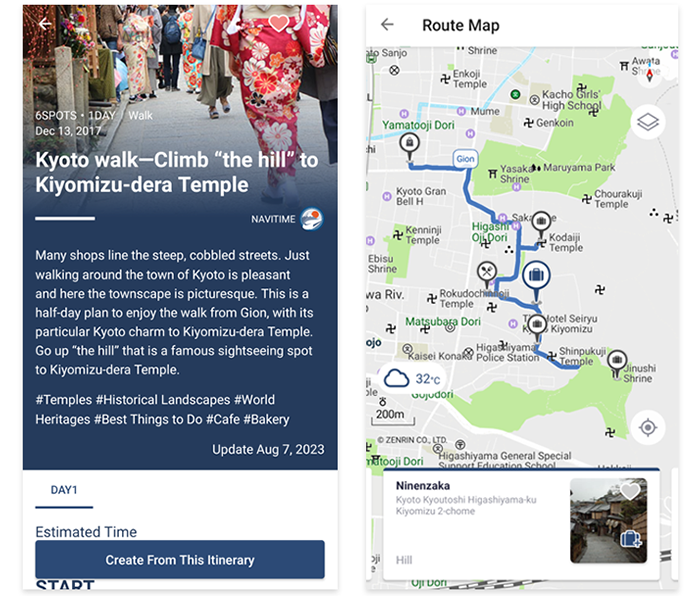Open the NAVITIME author logo
700x596 pixels.
click(312, 218)
